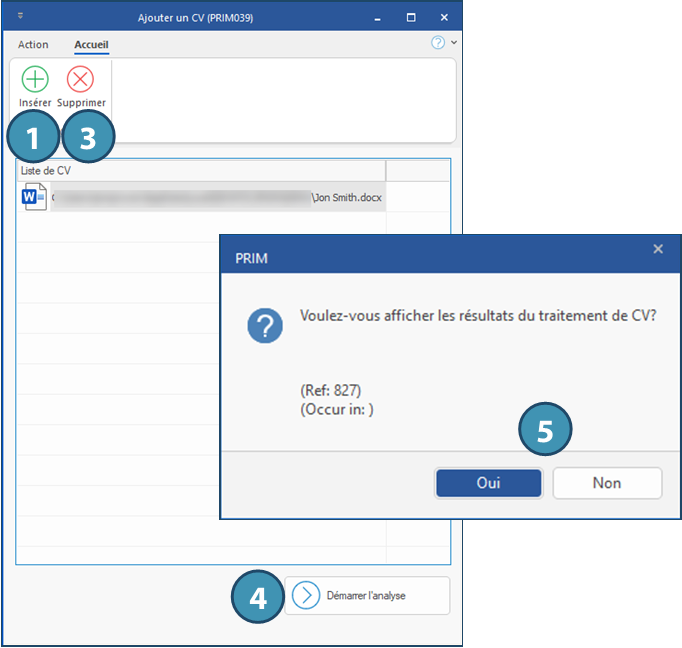This screenshot has width=682, height=648.
Task: Maximize the Ajouter un CV window
Action: [411, 18]
